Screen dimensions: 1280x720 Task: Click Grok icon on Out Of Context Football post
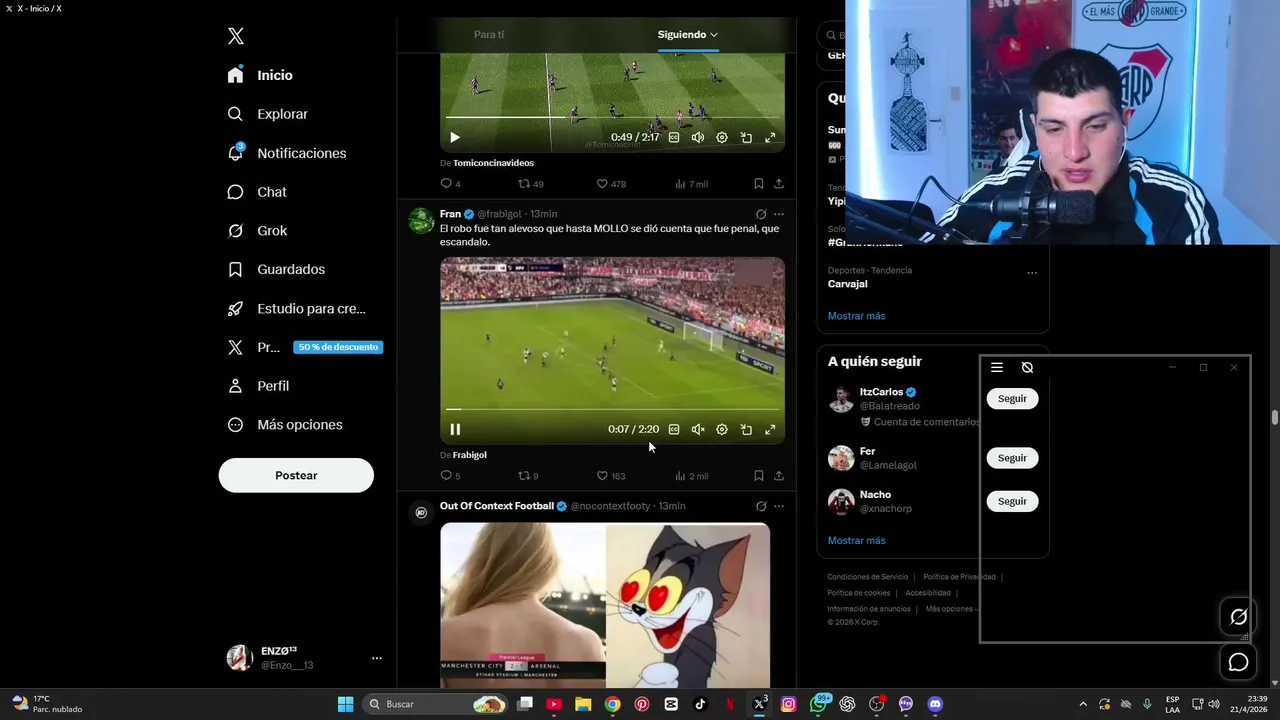coord(761,506)
